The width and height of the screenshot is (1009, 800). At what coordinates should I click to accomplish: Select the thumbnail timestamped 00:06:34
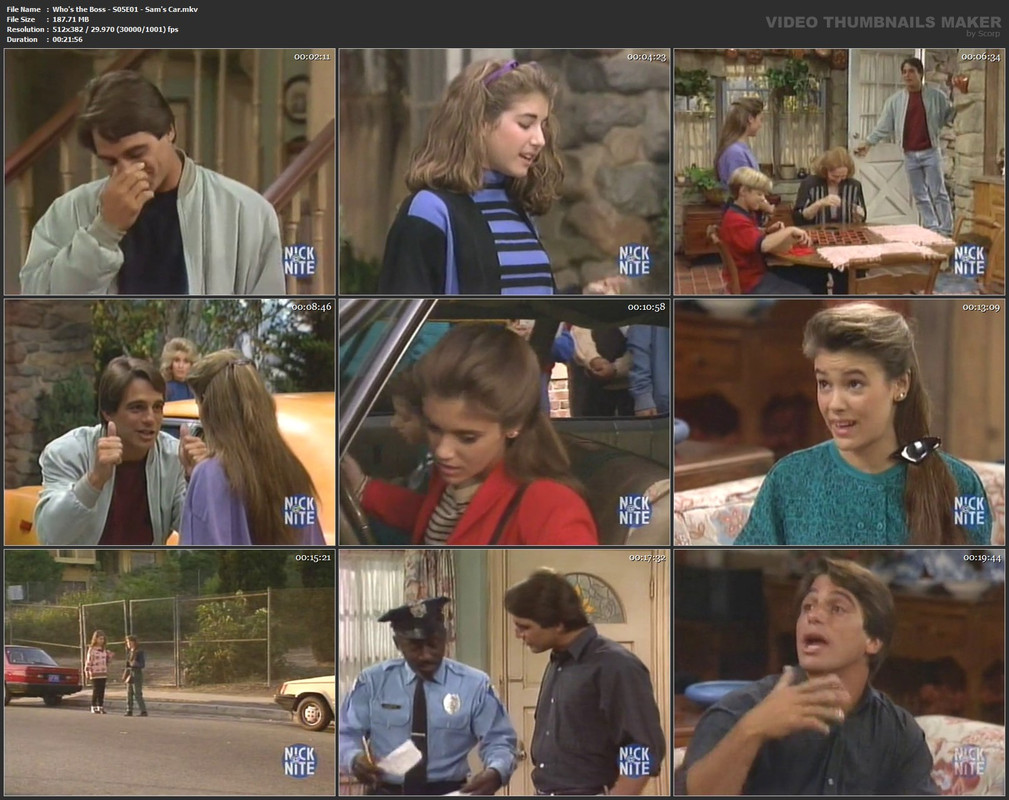839,172
